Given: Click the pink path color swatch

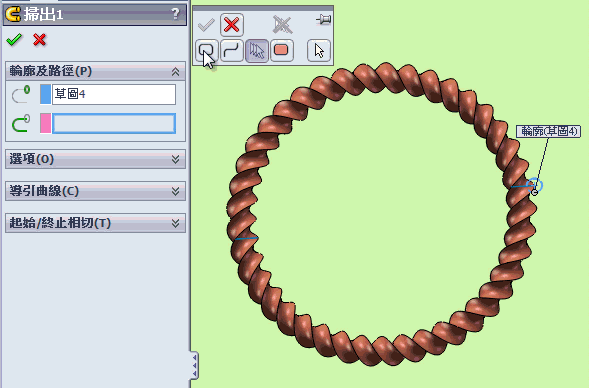Looking at the screenshot, I should pos(45,124).
